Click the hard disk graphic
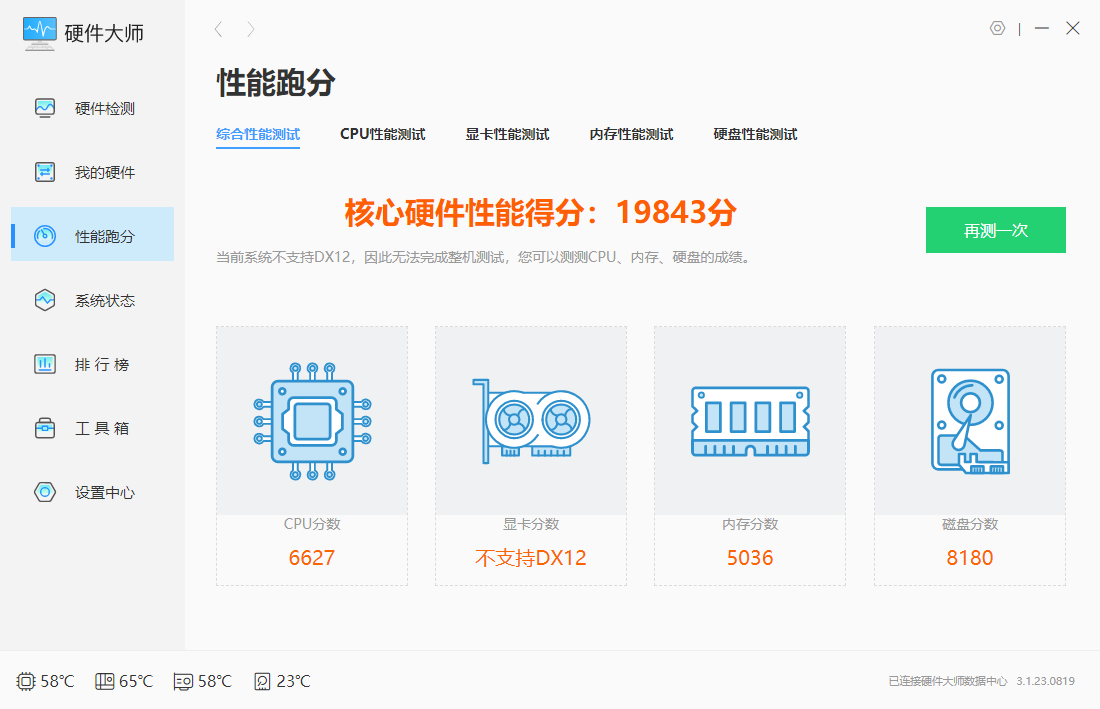The height and width of the screenshot is (709, 1100). [969, 420]
